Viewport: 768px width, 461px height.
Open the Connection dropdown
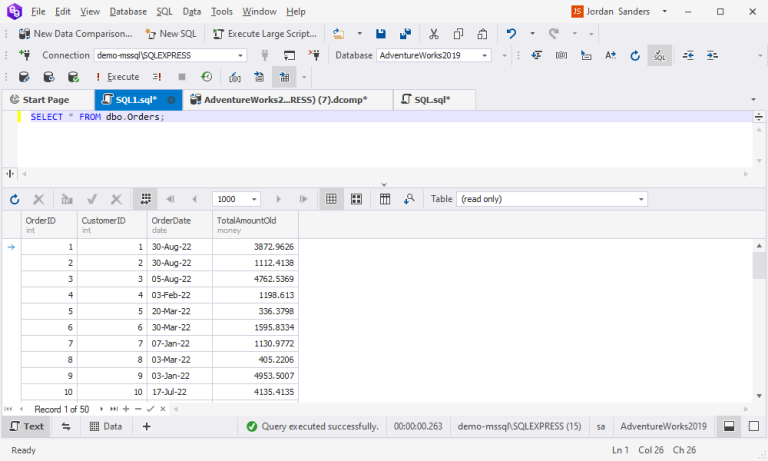(240, 56)
